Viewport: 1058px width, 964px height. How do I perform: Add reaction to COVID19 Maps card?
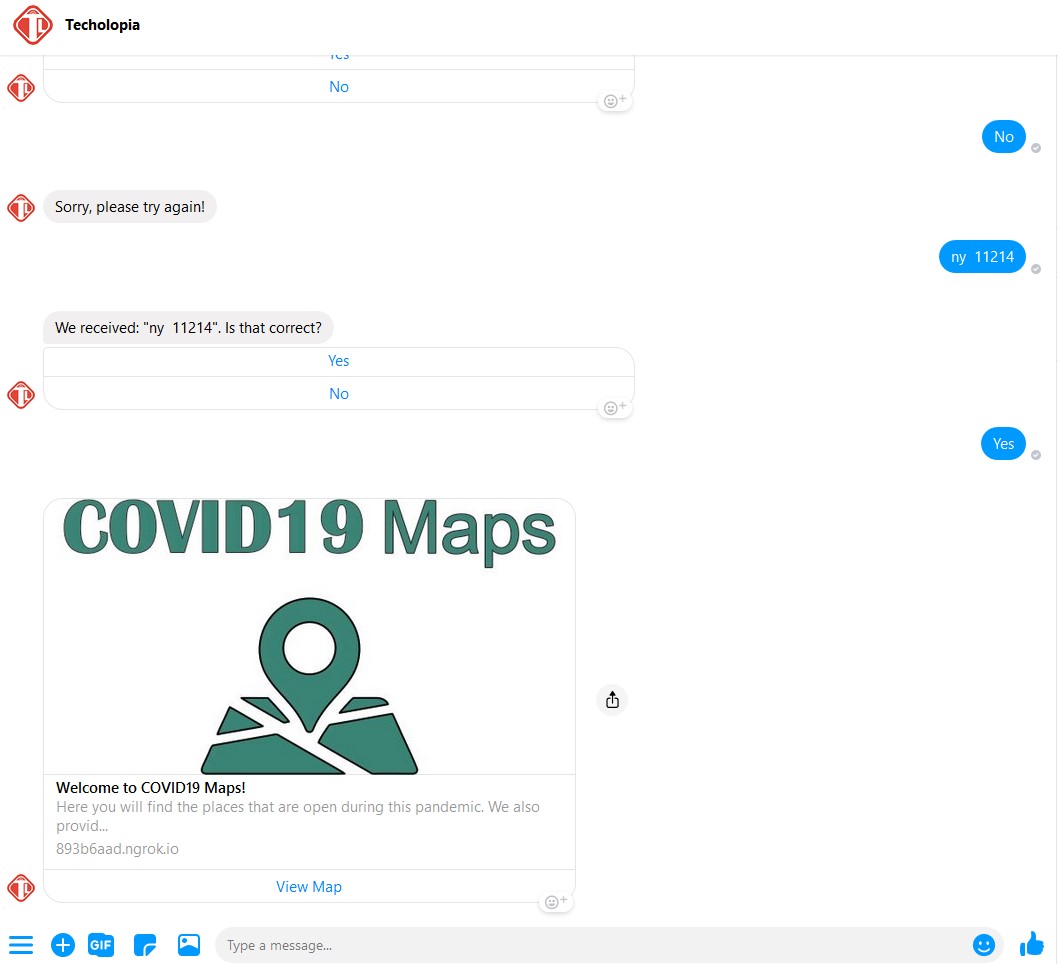[x=556, y=902]
